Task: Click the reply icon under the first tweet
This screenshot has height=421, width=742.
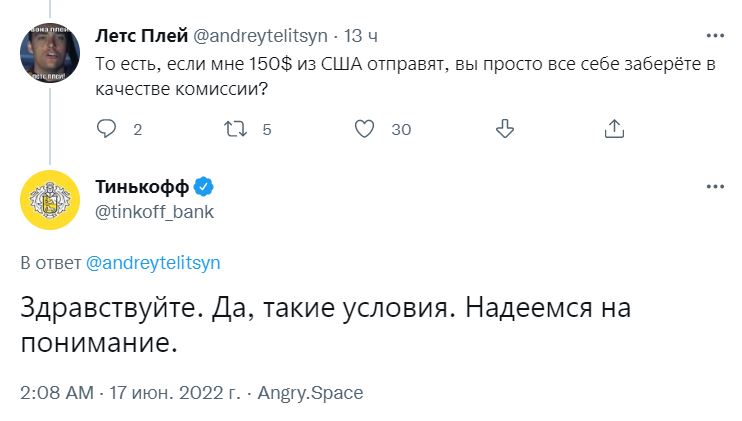Action: [106, 129]
